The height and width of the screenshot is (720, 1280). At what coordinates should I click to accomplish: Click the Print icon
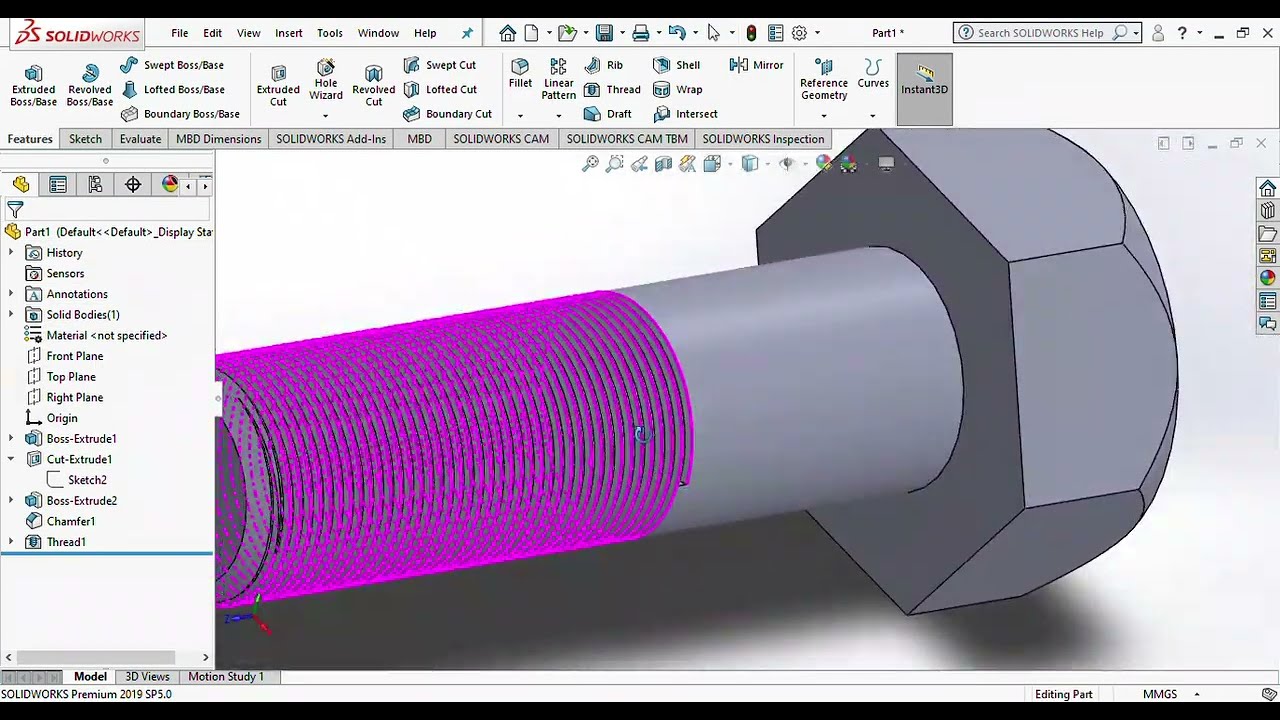(641, 33)
